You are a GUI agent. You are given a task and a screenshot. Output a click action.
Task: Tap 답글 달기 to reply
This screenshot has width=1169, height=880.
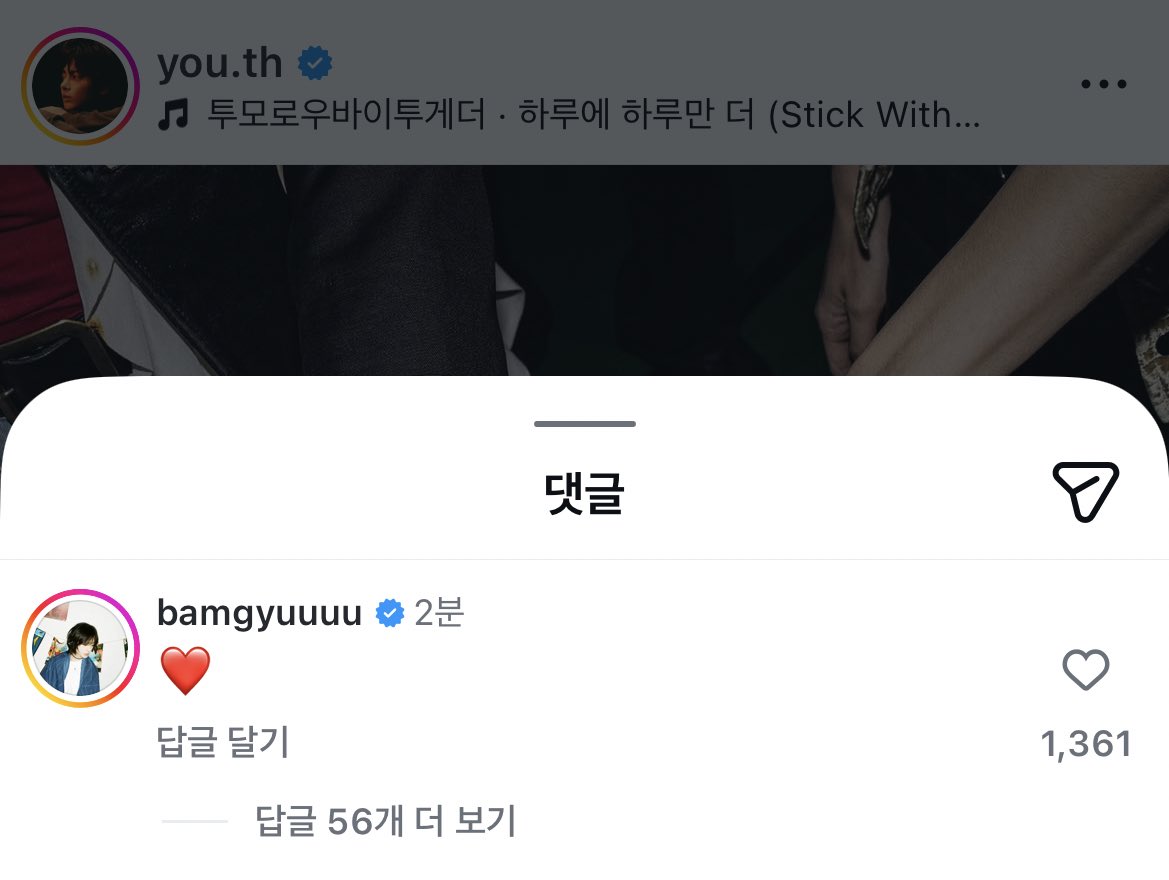click(x=223, y=742)
